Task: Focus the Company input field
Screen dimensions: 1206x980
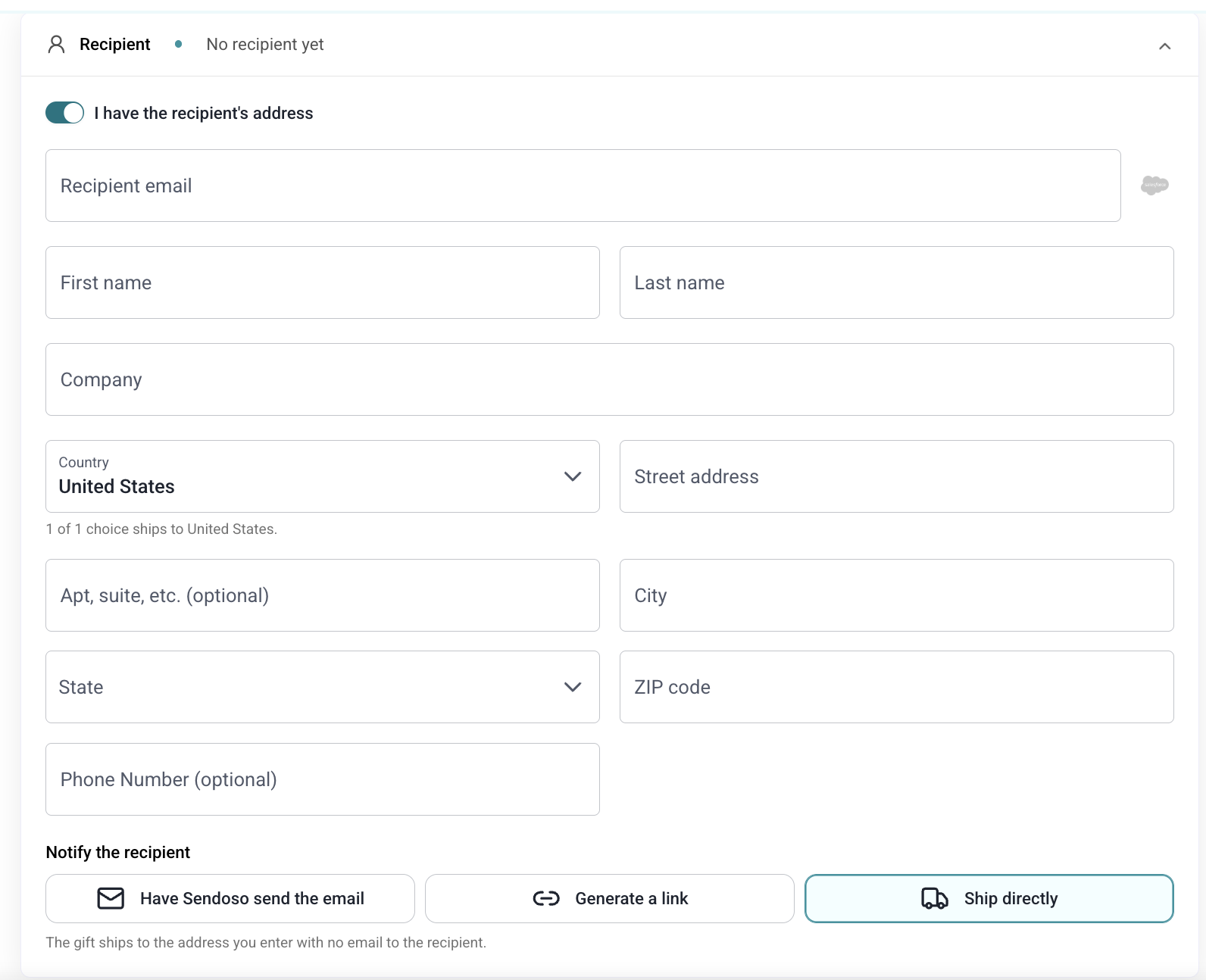Action: click(610, 379)
